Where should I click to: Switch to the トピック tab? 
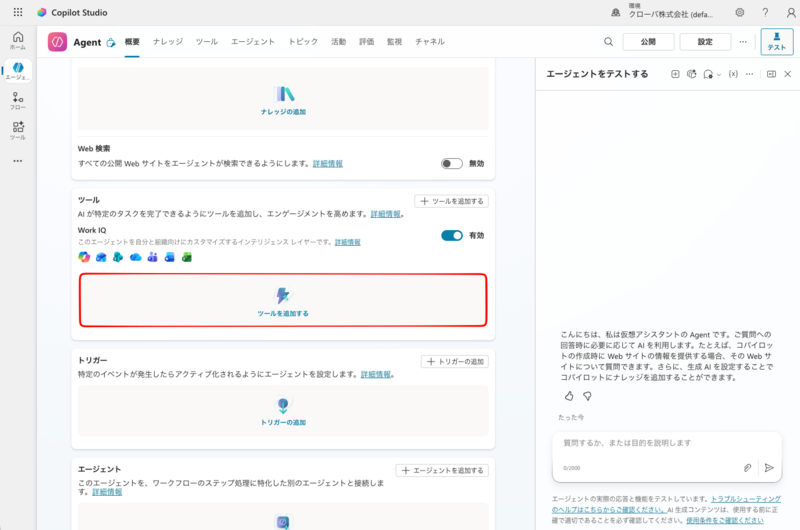click(x=303, y=42)
